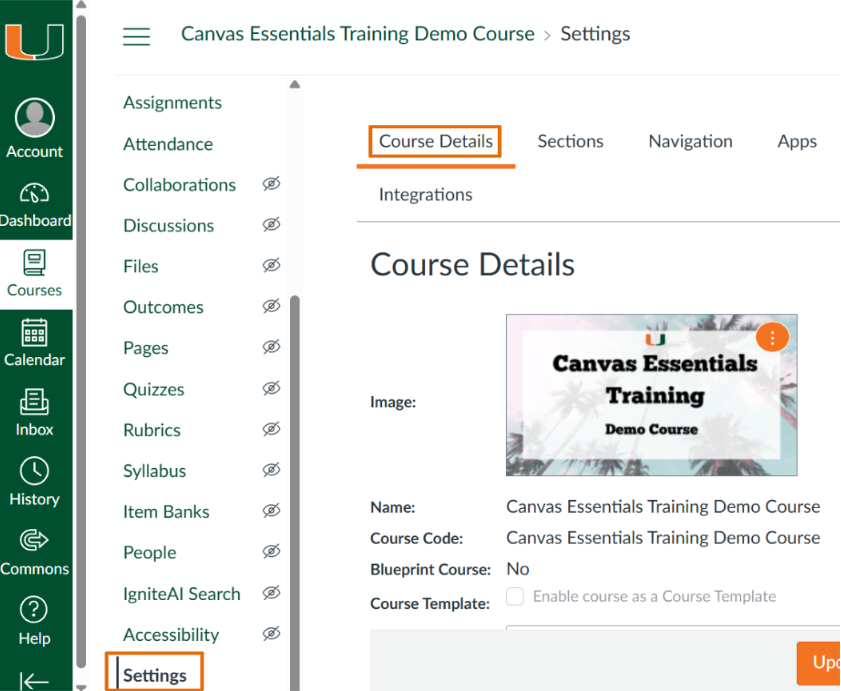This screenshot has width=841, height=691.
Task: Click the Course Details heading
Action: 472,264
